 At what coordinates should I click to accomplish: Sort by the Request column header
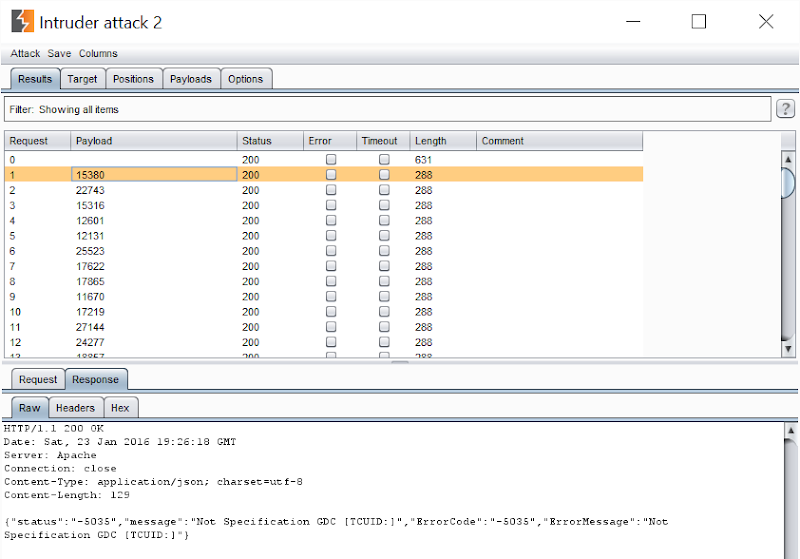pyautogui.click(x=38, y=141)
